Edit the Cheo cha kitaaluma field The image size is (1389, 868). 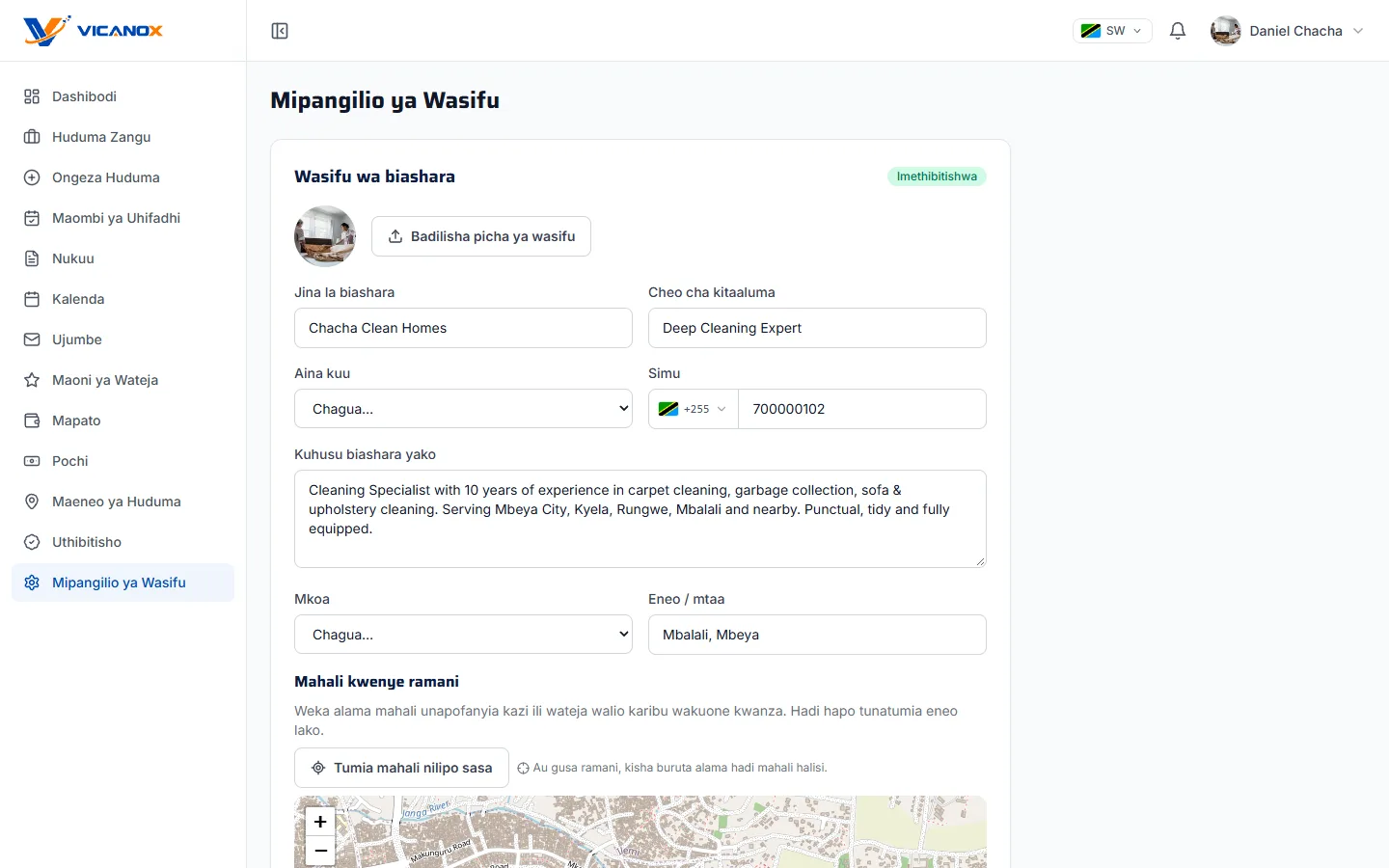(x=817, y=328)
